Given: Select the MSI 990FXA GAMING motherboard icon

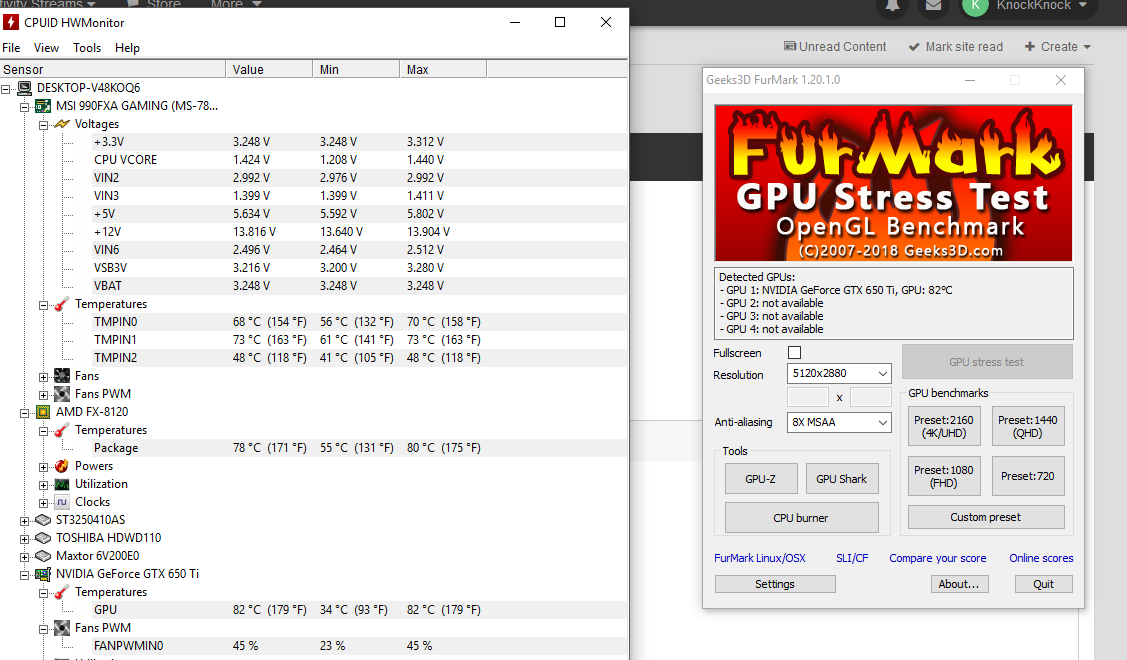Looking at the screenshot, I should point(43,106).
